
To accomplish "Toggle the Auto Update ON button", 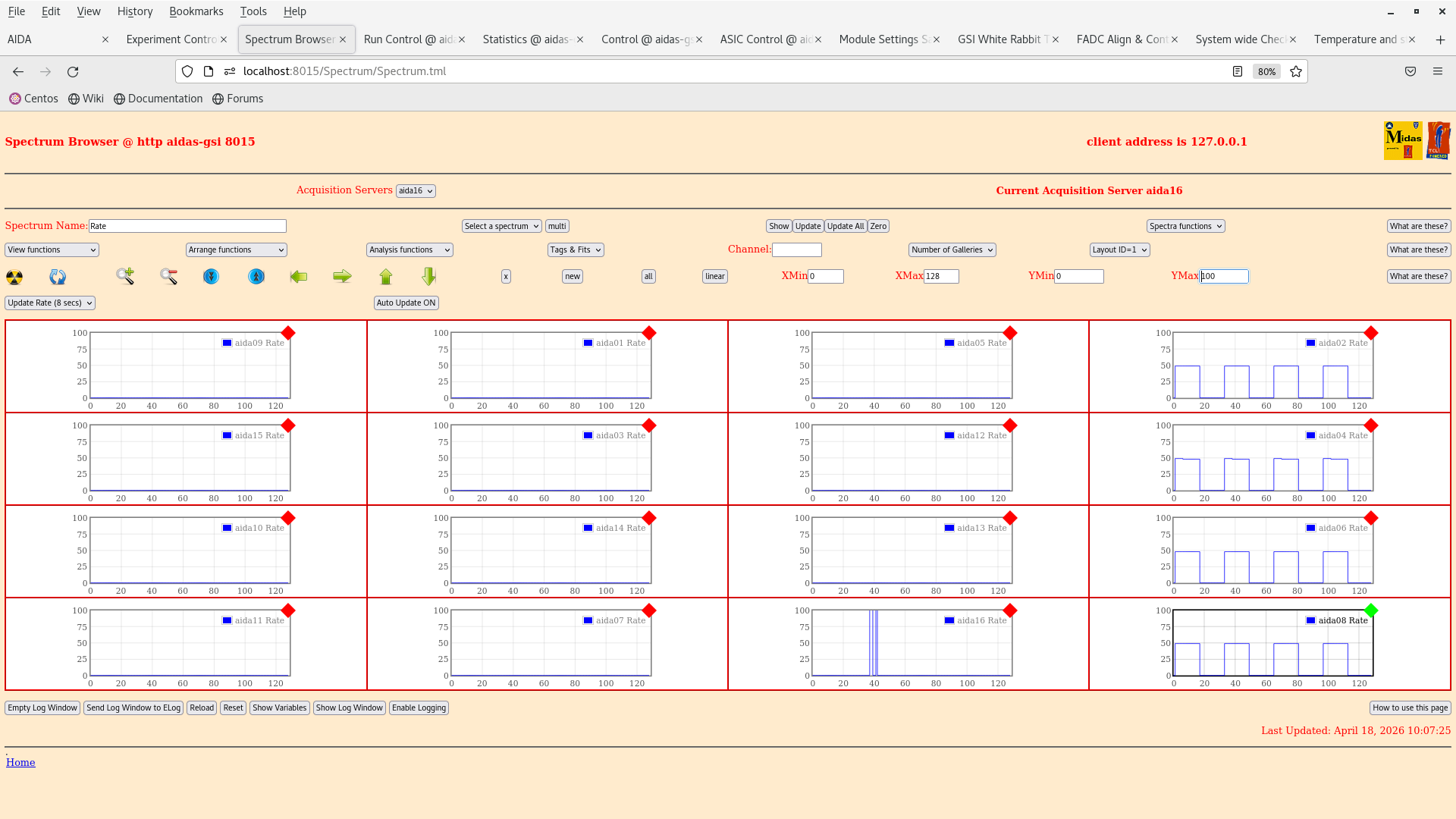I will click(406, 303).
